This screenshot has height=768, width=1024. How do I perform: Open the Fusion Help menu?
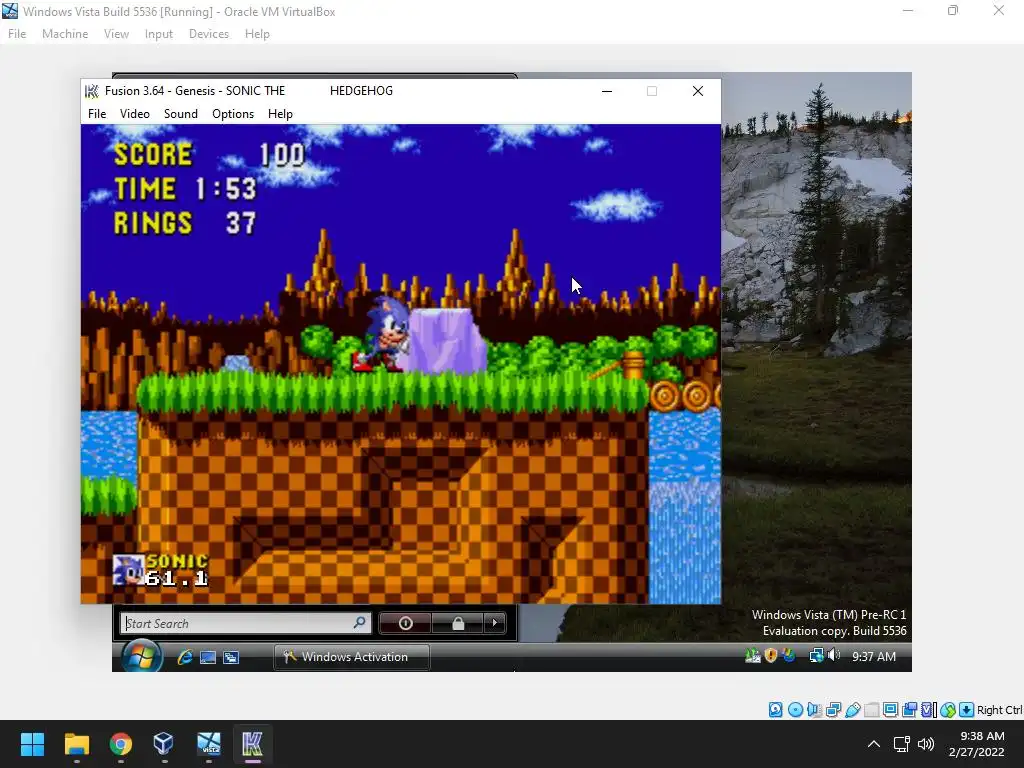pos(280,114)
